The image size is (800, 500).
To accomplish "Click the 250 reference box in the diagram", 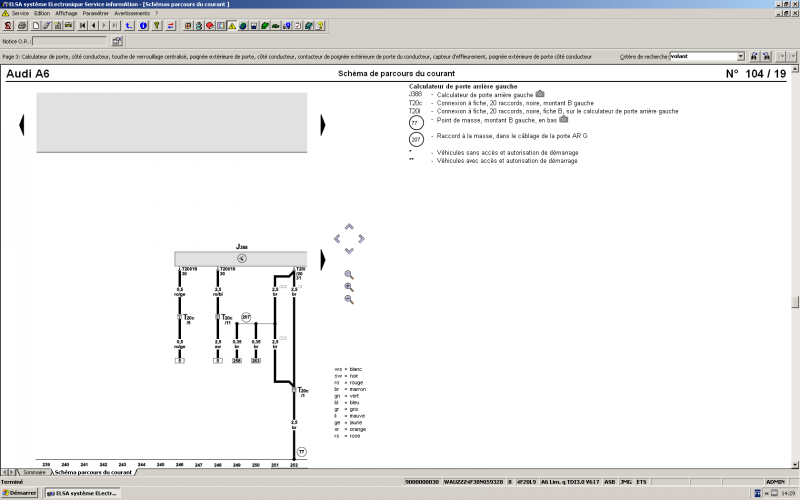I will [237, 361].
